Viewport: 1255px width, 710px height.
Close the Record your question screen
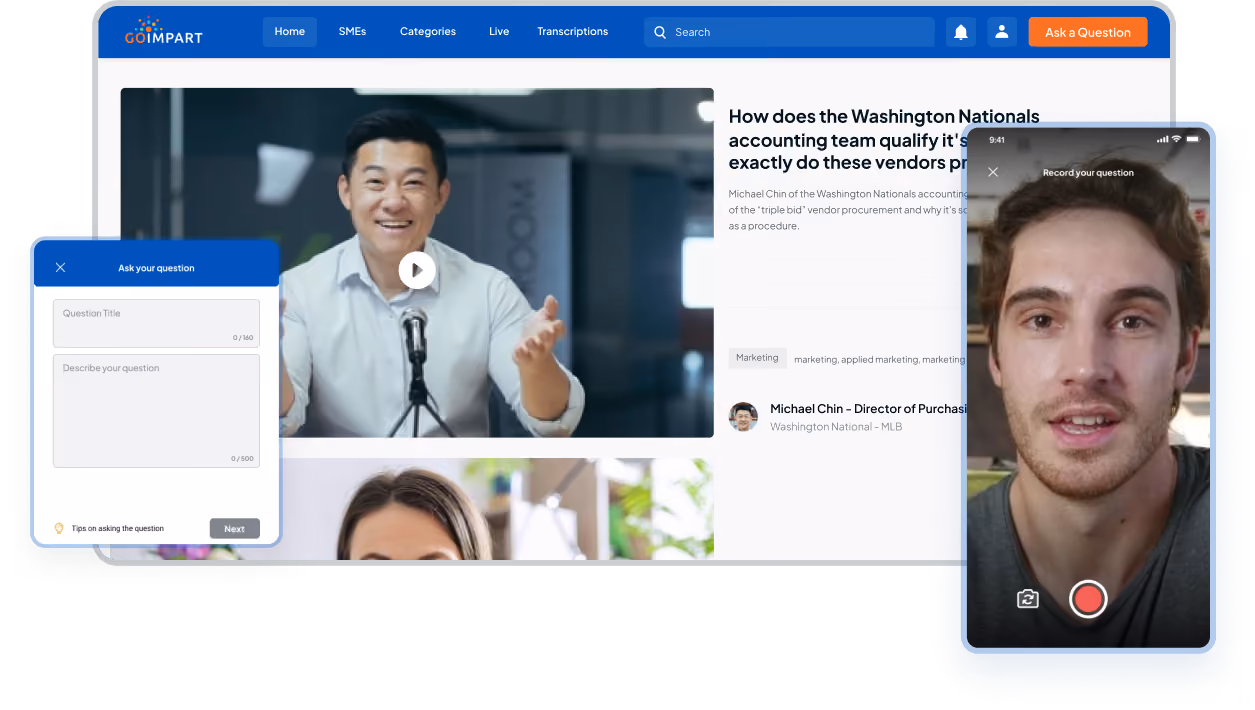coord(993,172)
